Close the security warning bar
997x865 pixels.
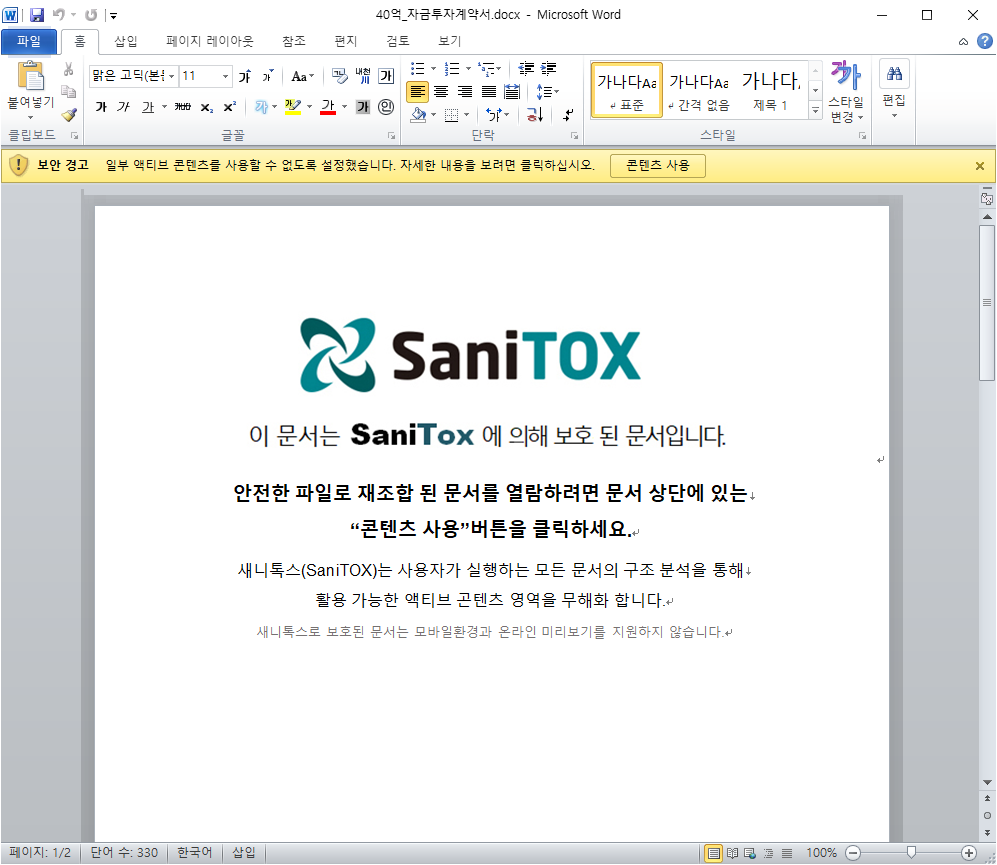click(x=980, y=166)
